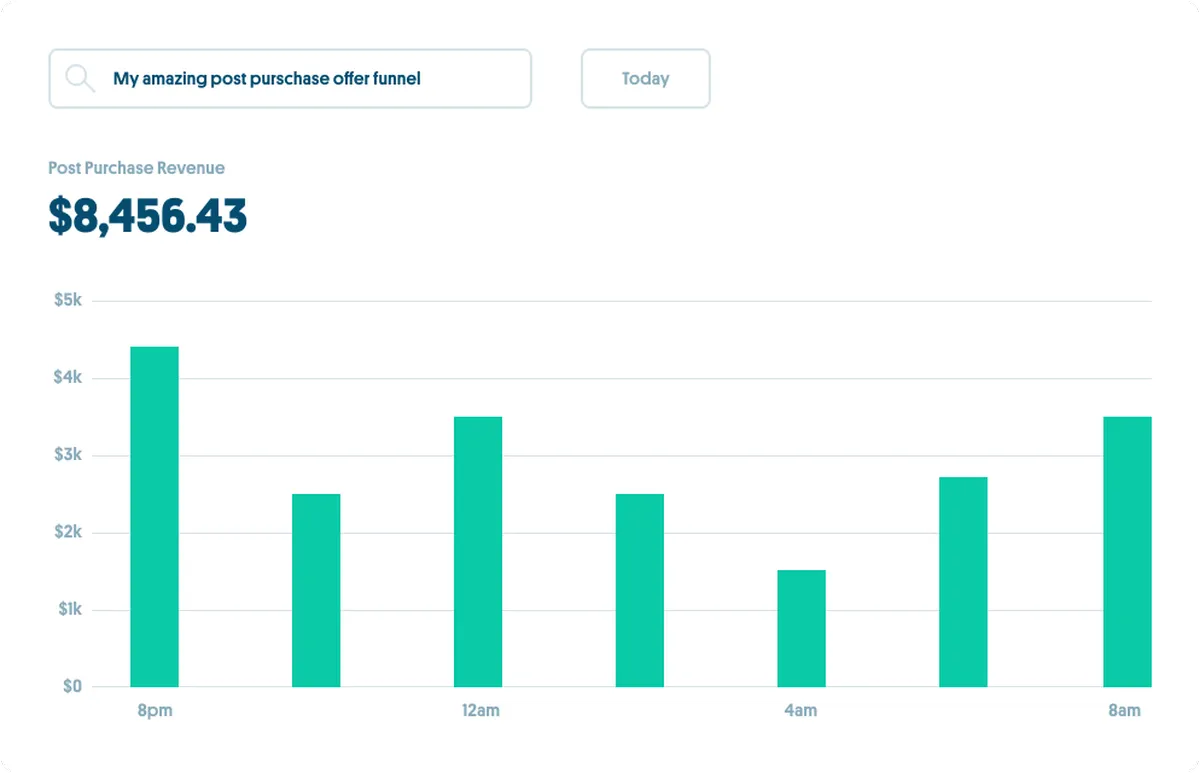Screen dimensions: 1200x773
Task: Select the 12am x-axis label
Action: pos(480,711)
